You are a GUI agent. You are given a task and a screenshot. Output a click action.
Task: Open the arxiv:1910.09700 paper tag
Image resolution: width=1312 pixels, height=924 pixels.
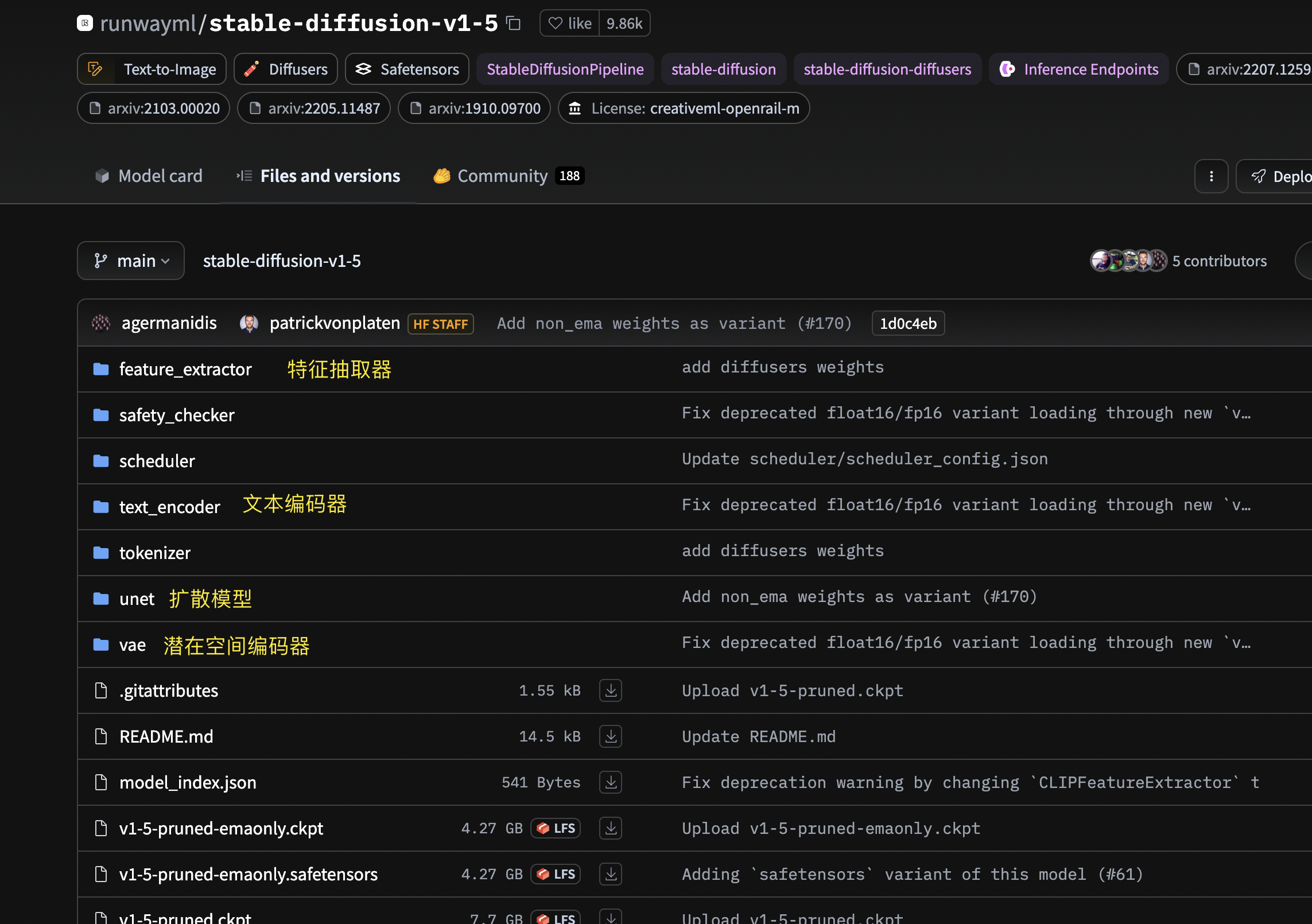click(x=474, y=108)
